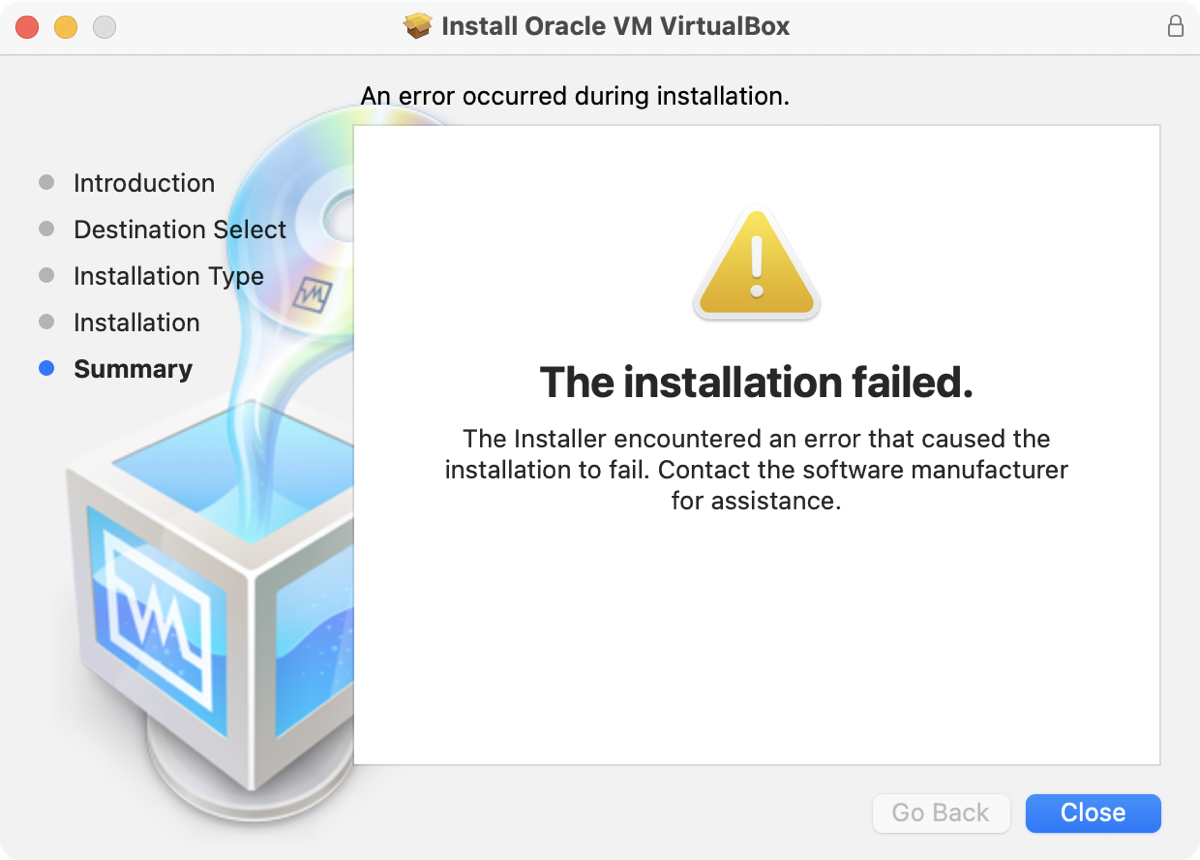Image resolution: width=1200 pixels, height=860 pixels.
Task: Select the Introduction step in sidebar
Action: point(144,183)
